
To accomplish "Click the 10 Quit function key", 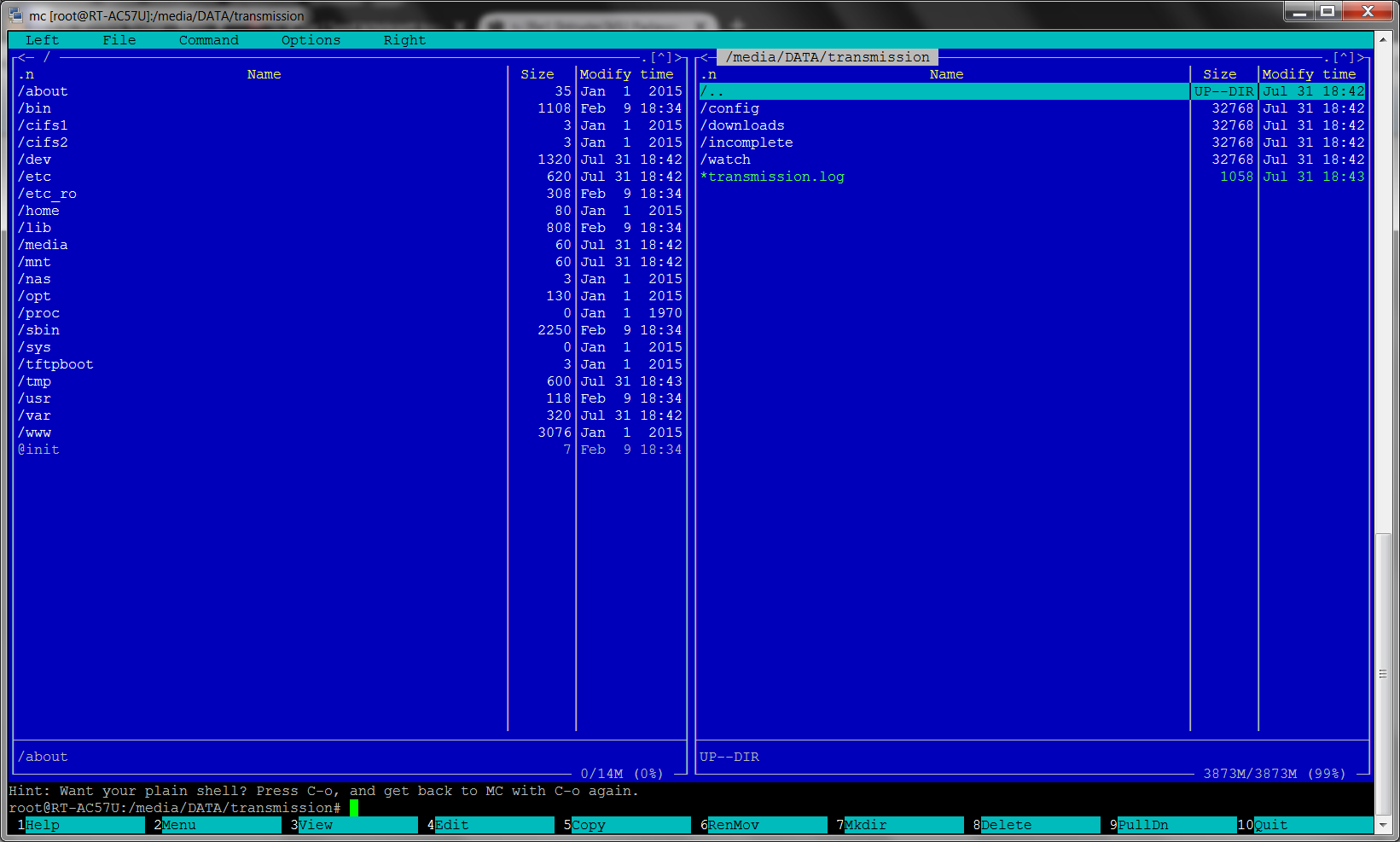I will pyautogui.click(x=1305, y=825).
